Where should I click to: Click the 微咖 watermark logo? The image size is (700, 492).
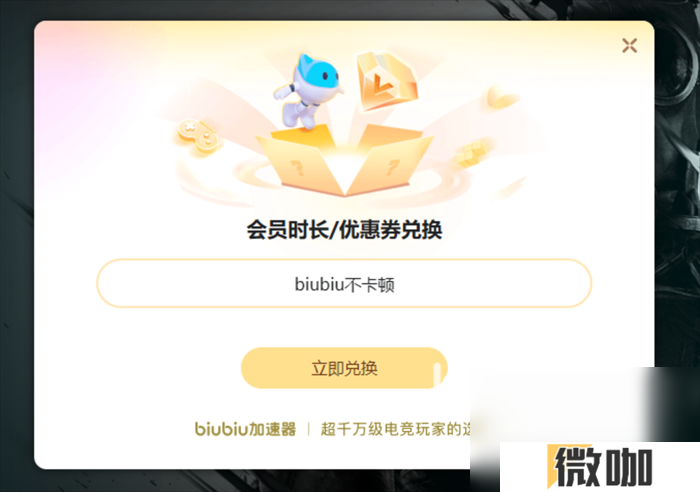tap(600, 467)
